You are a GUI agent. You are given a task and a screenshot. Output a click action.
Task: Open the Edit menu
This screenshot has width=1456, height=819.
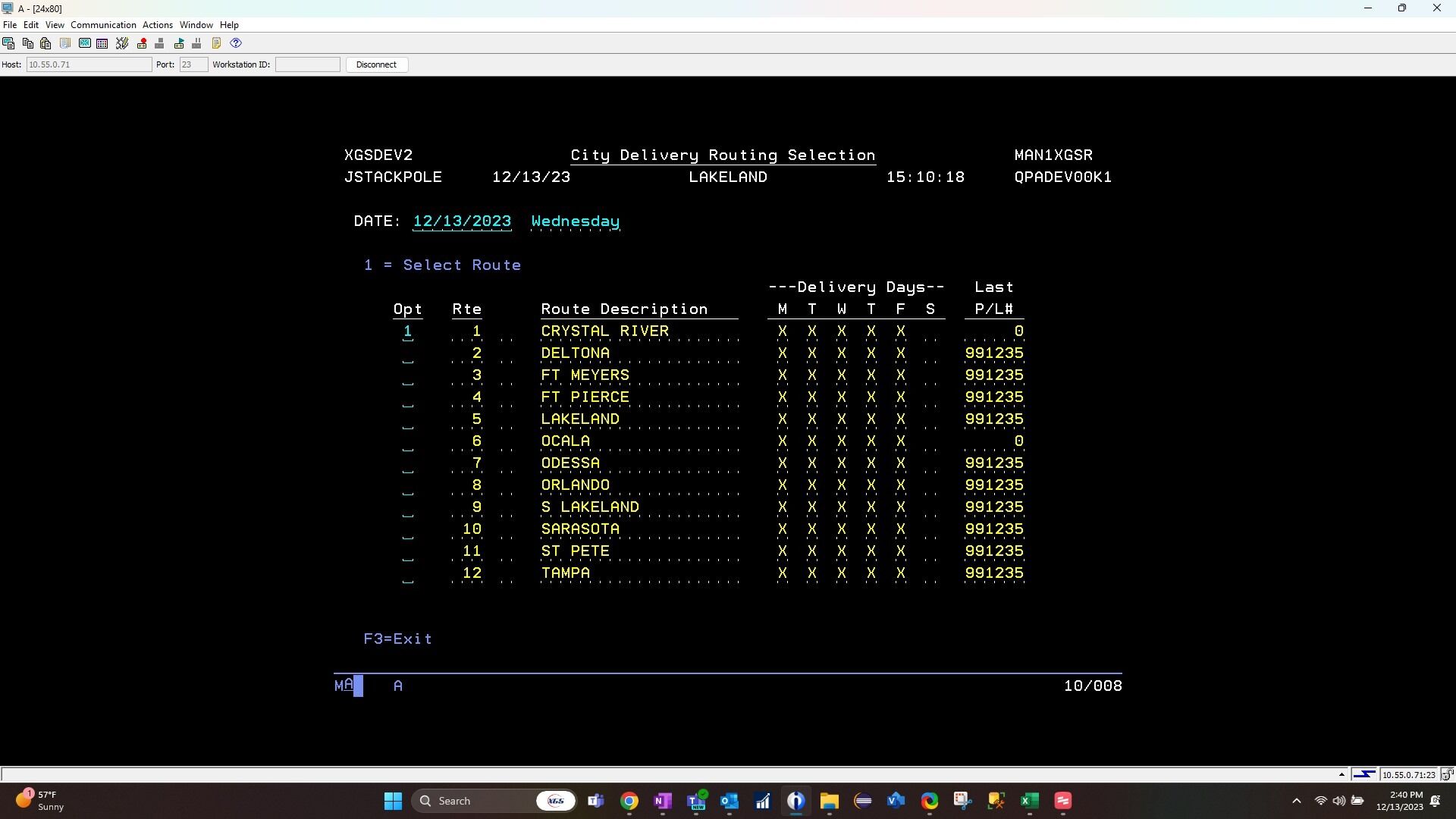[30, 25]
